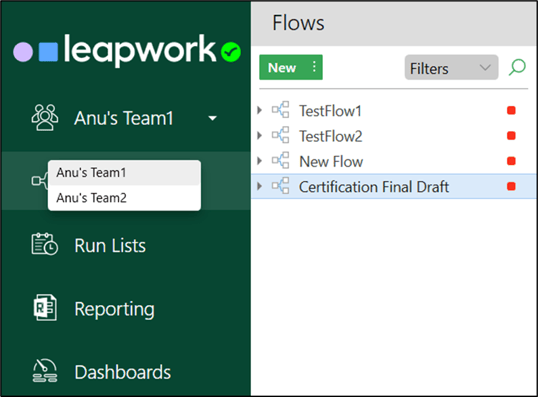Click the Dashboards gauge icon
538x397 pixels.
coord(45,371)
